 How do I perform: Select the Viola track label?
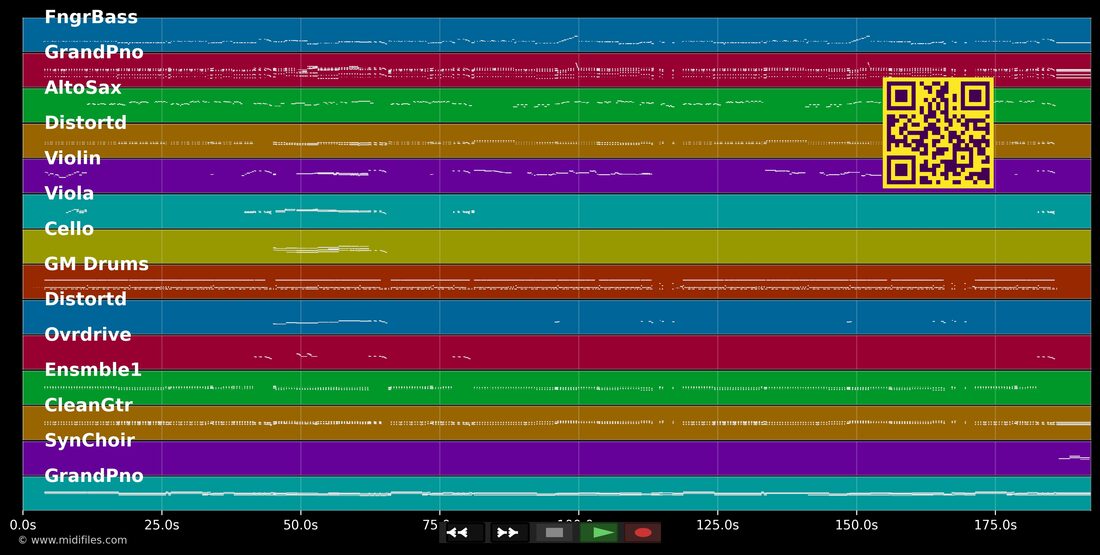(69, 193)
